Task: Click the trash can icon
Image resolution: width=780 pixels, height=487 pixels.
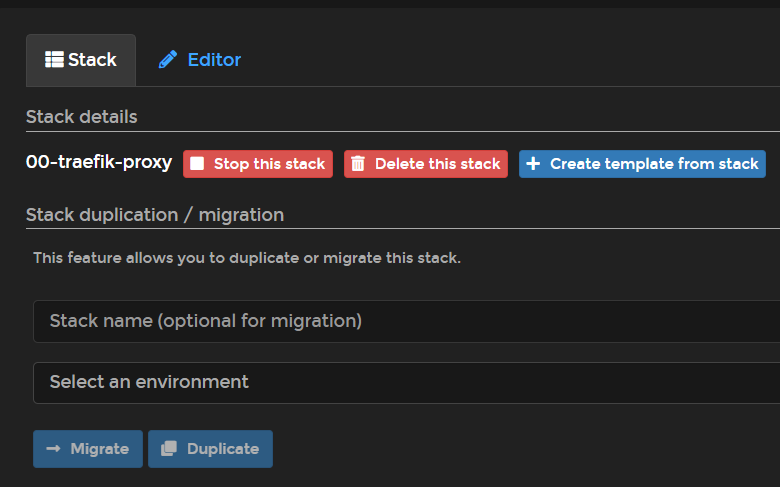Action: point(358,164)
